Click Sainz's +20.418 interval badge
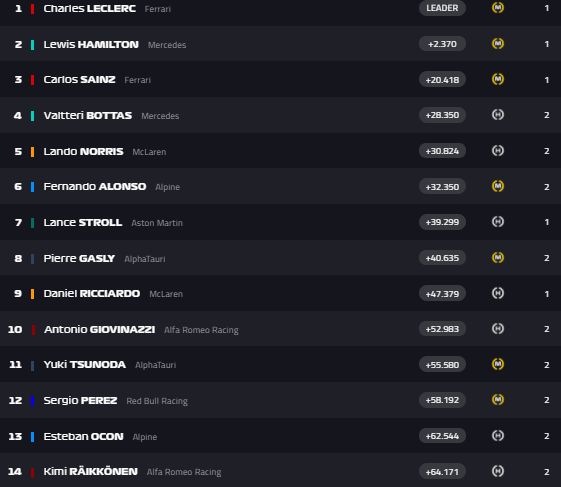 coord(442,79)
